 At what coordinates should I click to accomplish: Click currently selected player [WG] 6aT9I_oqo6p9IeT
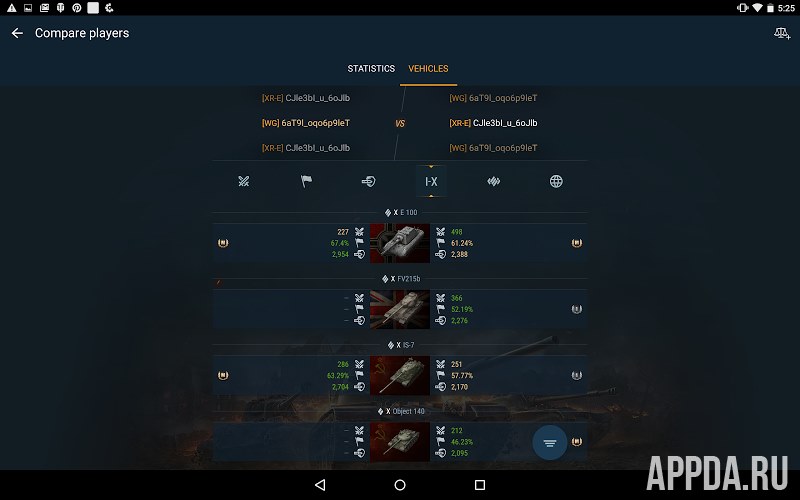click(306, 123)
